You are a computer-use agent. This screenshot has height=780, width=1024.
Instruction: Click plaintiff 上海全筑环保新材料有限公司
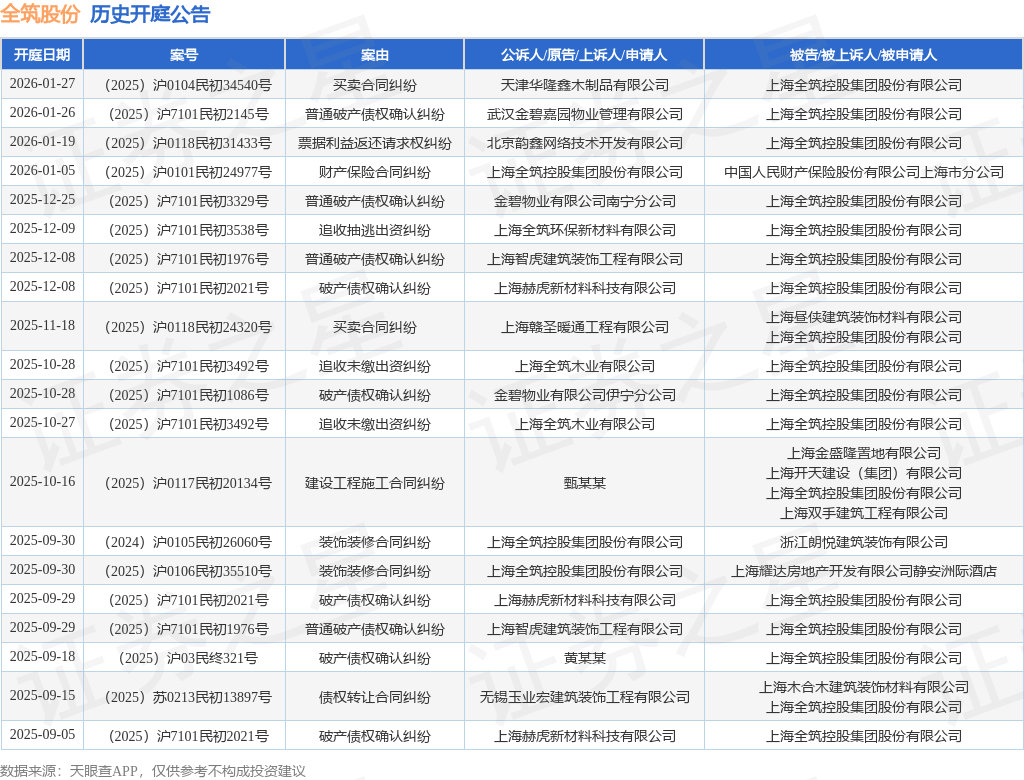click(x=584, y=231)
